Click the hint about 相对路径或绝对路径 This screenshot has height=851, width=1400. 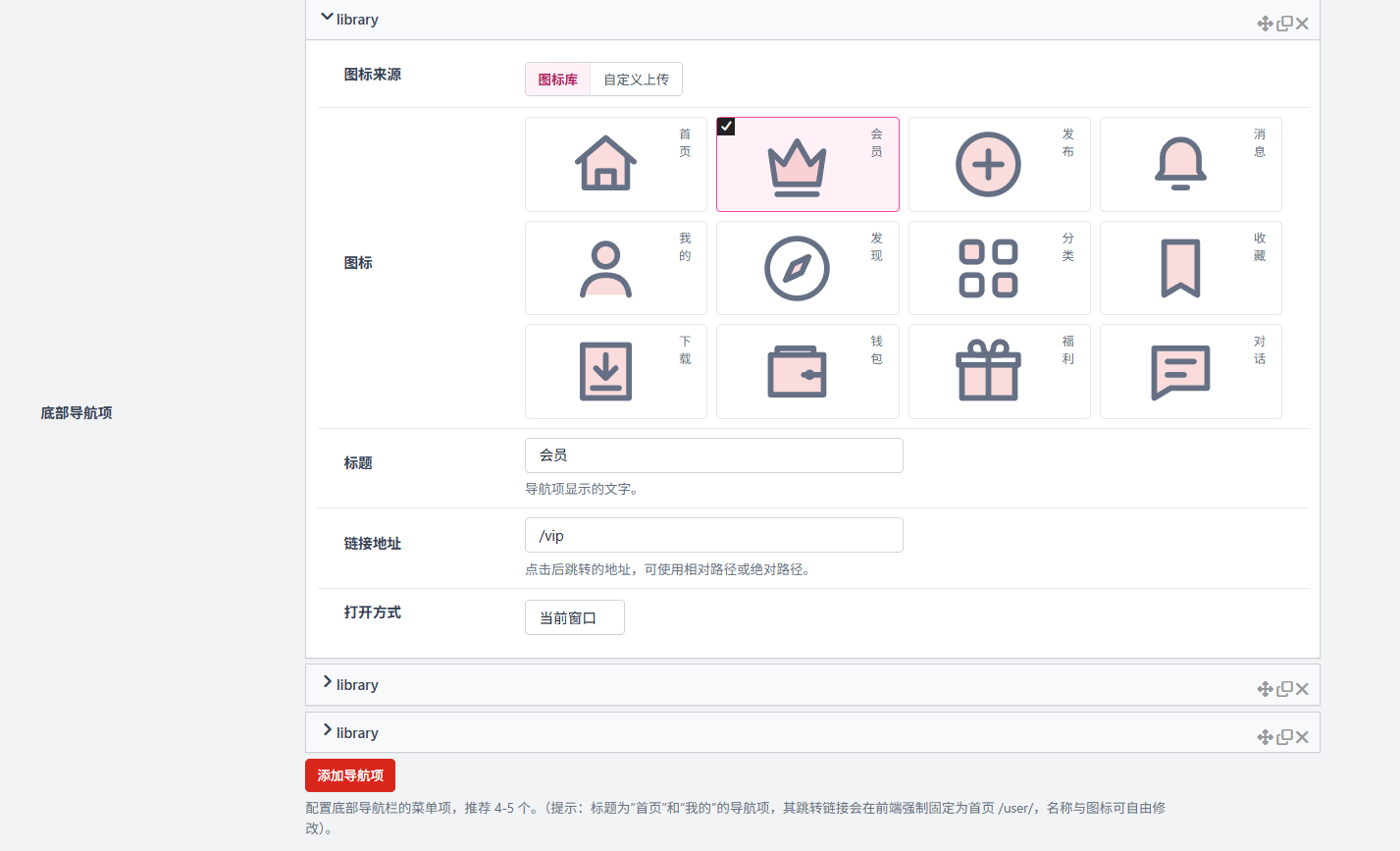point(669,569)
